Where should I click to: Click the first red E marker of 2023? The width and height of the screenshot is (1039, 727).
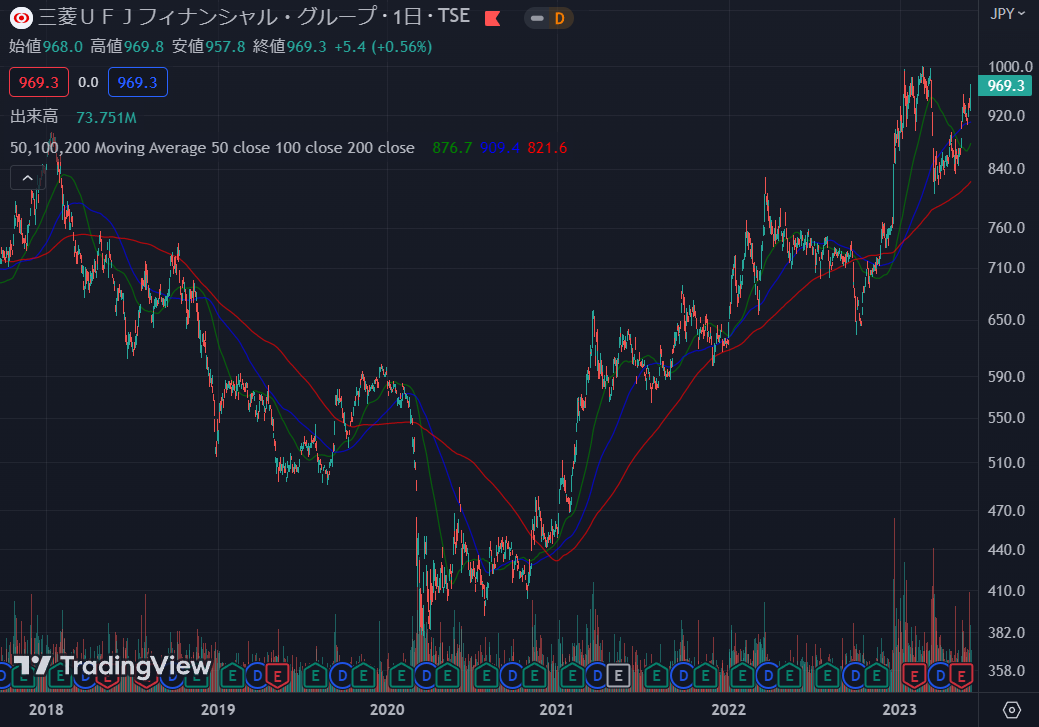(914, 676)
